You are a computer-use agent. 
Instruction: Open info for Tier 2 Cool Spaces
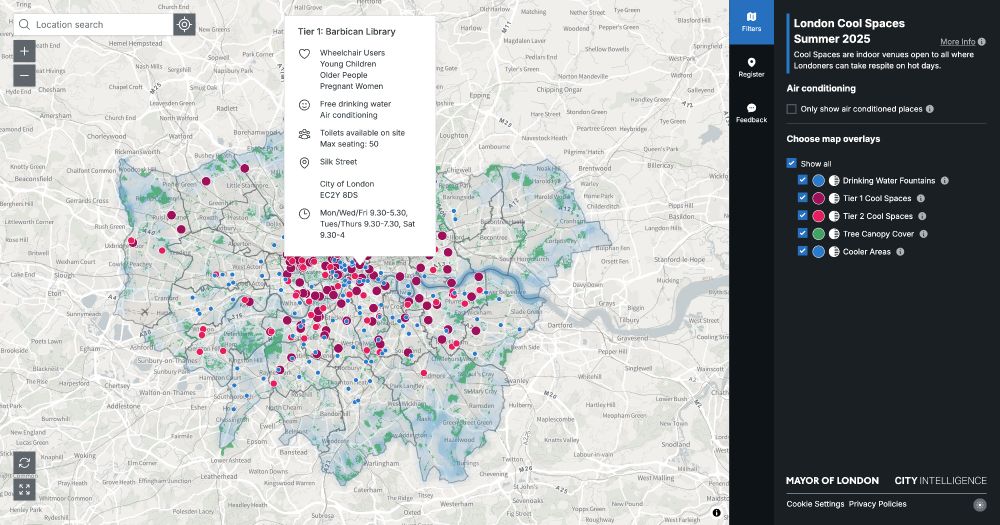pyautogui.click(x=922, y=216)
